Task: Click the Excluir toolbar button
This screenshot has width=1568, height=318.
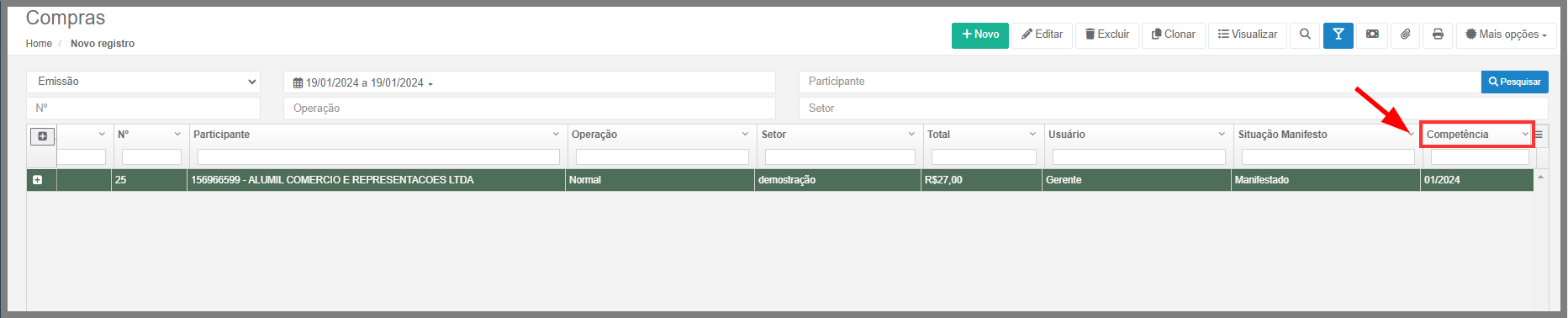Action: (1107, 34)
